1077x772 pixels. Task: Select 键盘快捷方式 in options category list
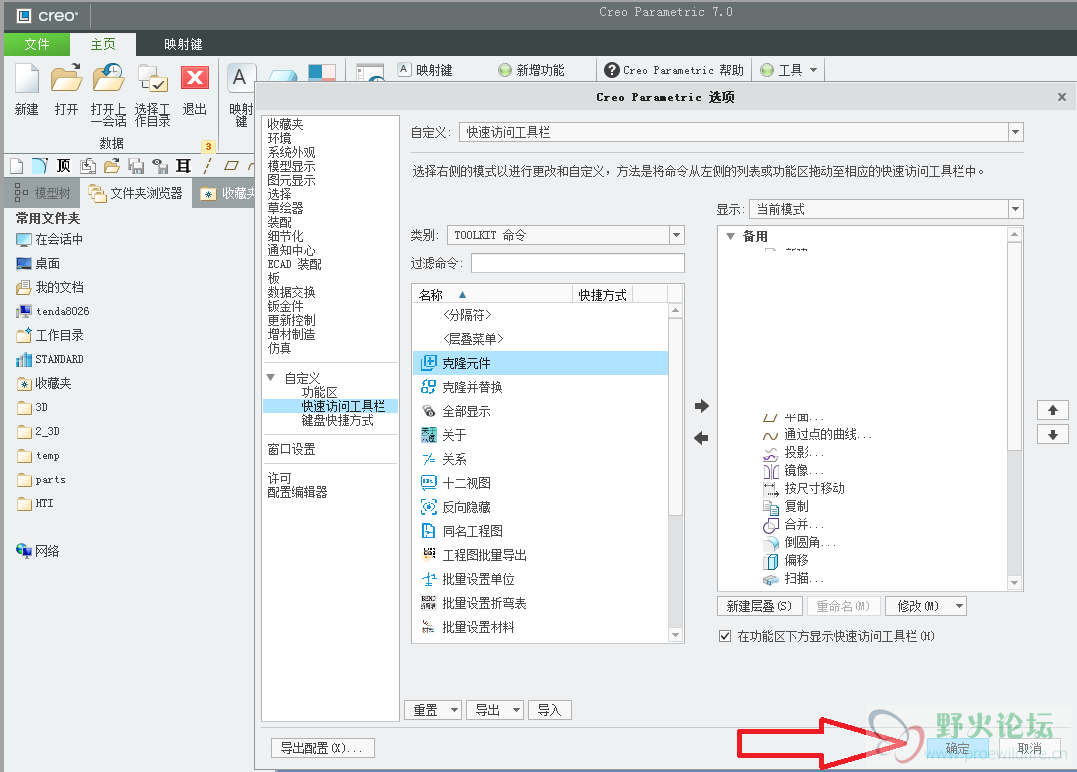coord(337,420)
